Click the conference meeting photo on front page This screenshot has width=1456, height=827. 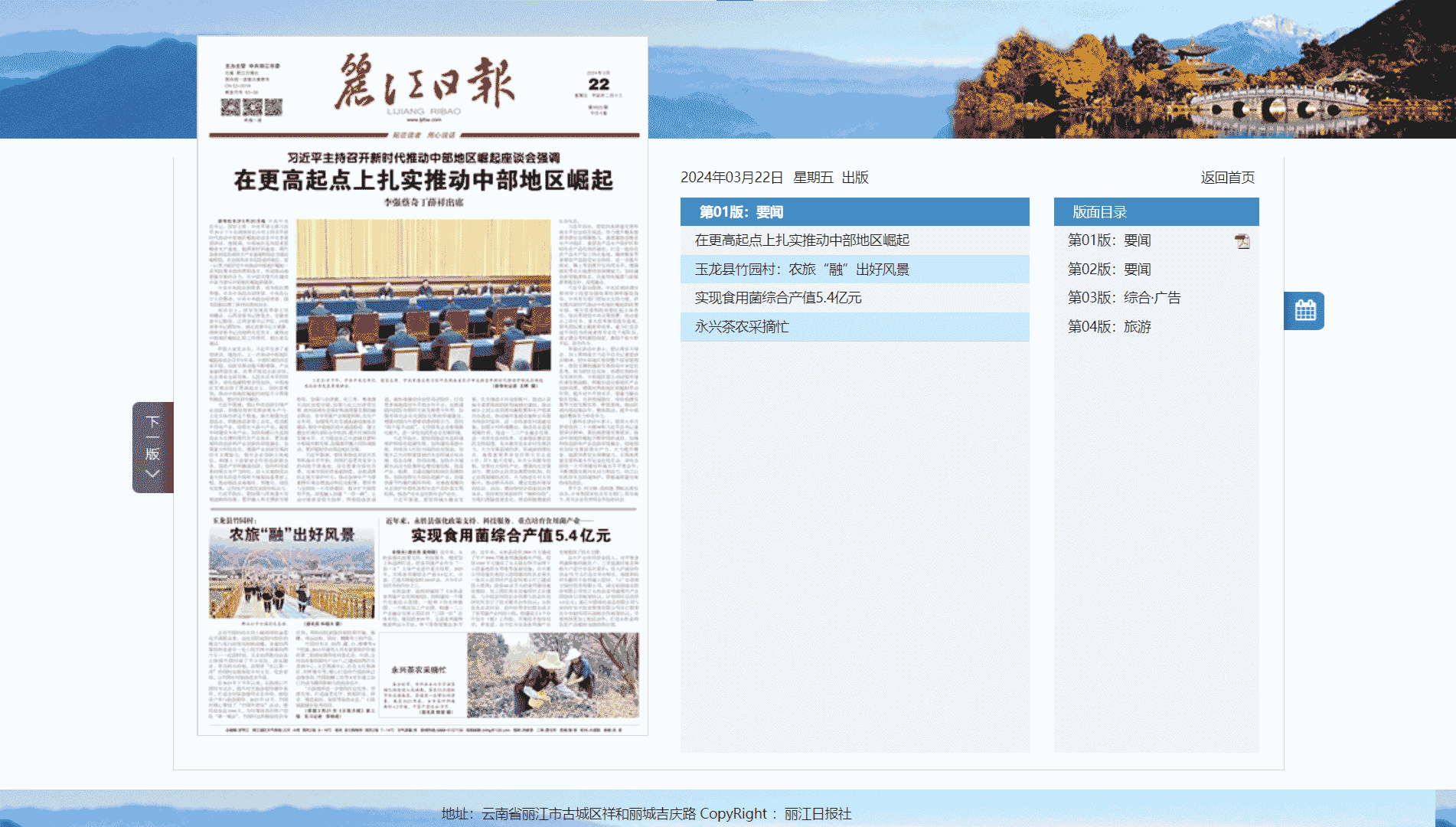[x=423, y=295]
